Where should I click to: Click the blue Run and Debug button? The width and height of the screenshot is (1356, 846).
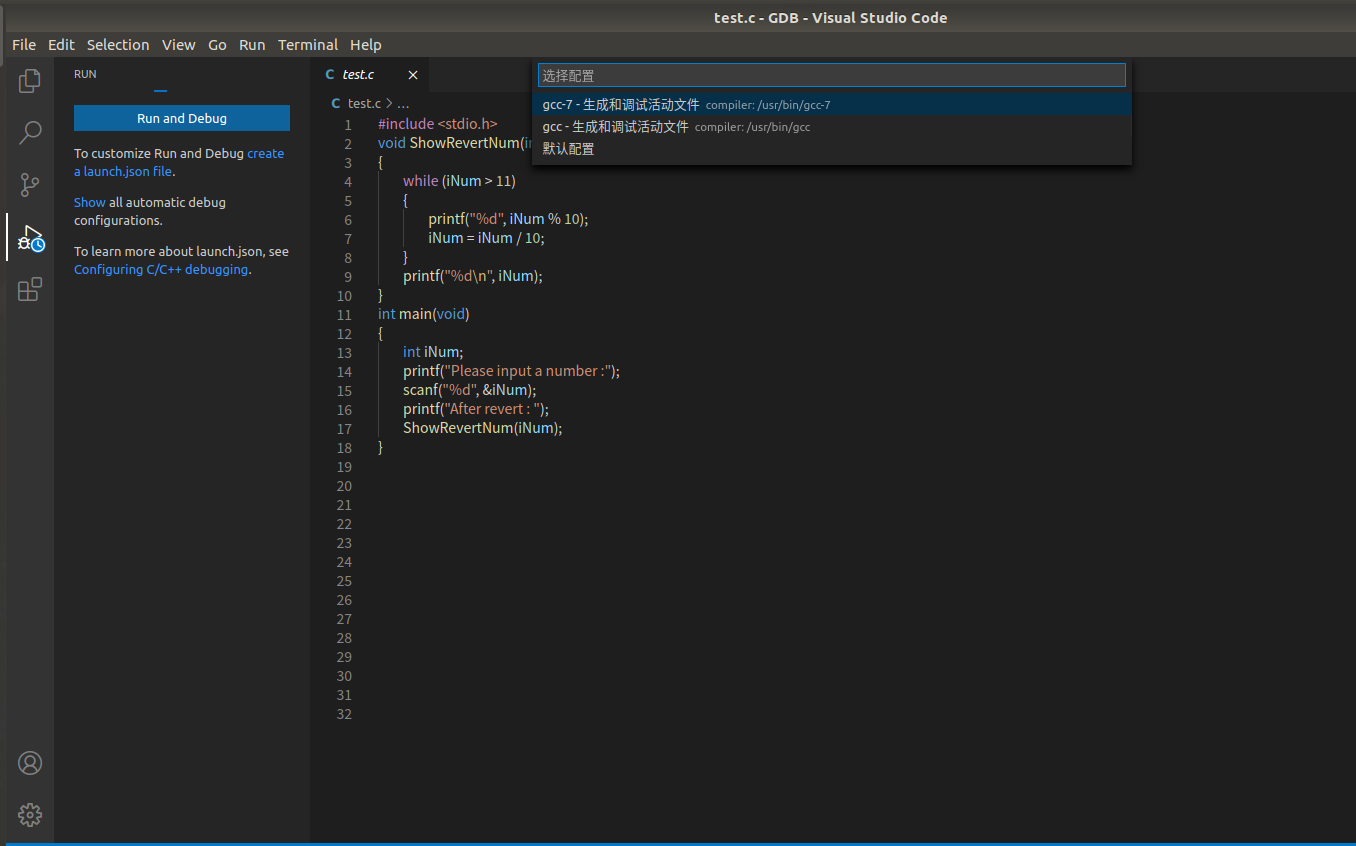pos(182,118)
